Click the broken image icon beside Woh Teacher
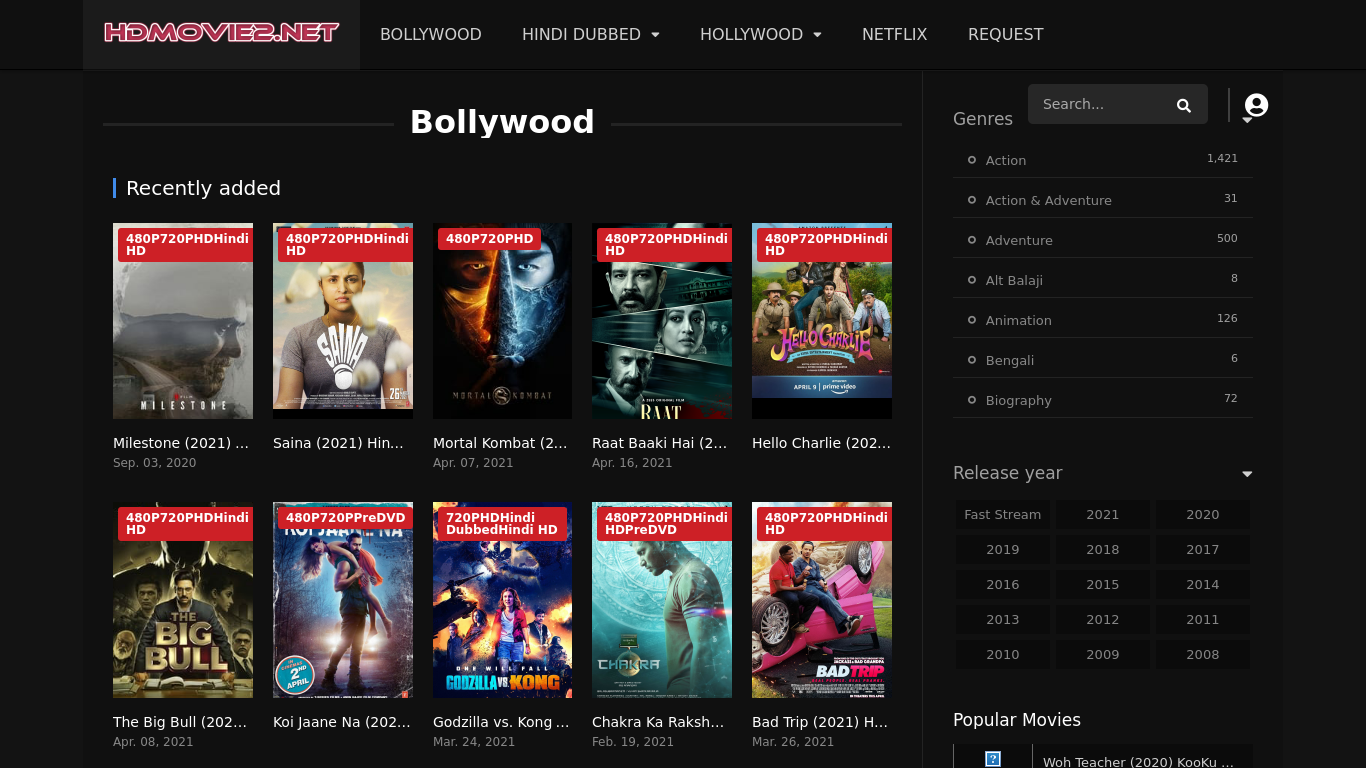 (x=993, y=757)
